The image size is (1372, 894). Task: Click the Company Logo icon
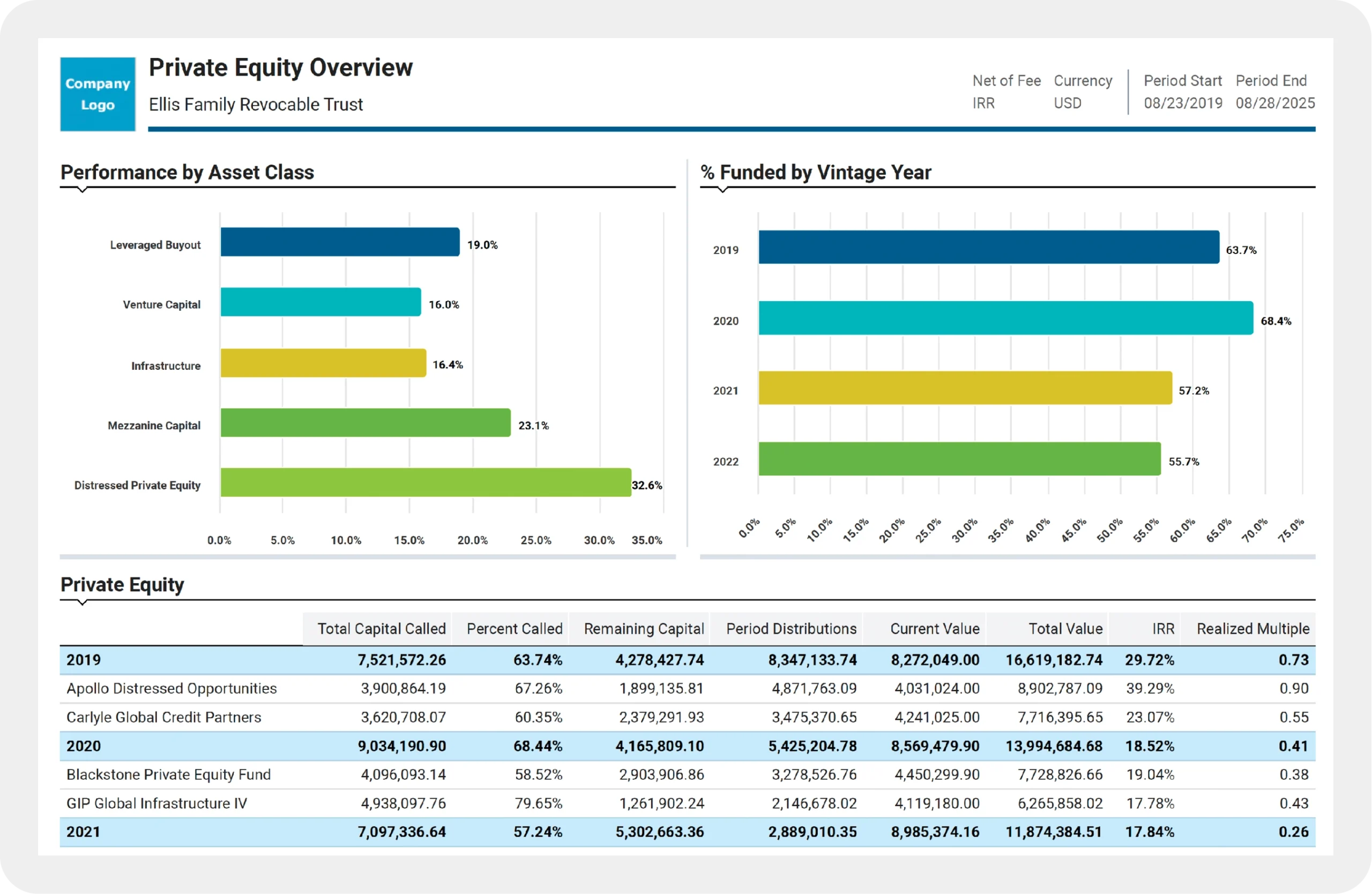point(97,93)
